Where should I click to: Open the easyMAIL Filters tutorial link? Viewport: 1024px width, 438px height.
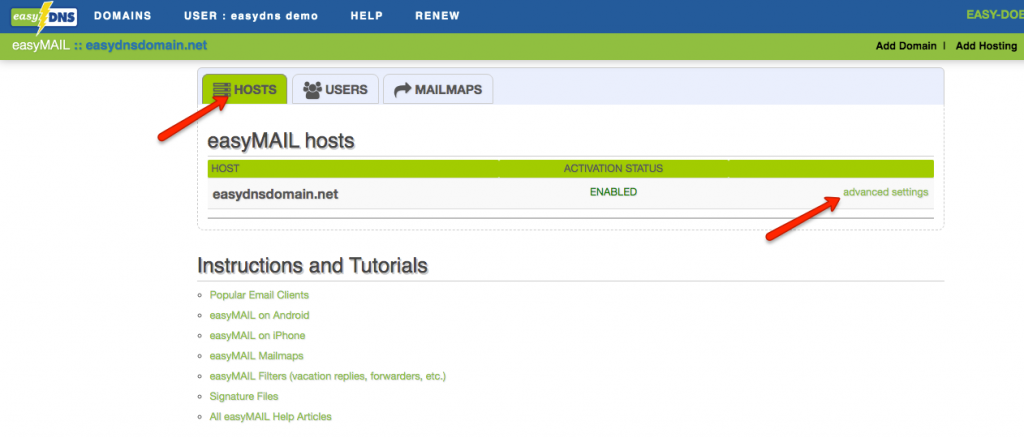click(327, 376)
